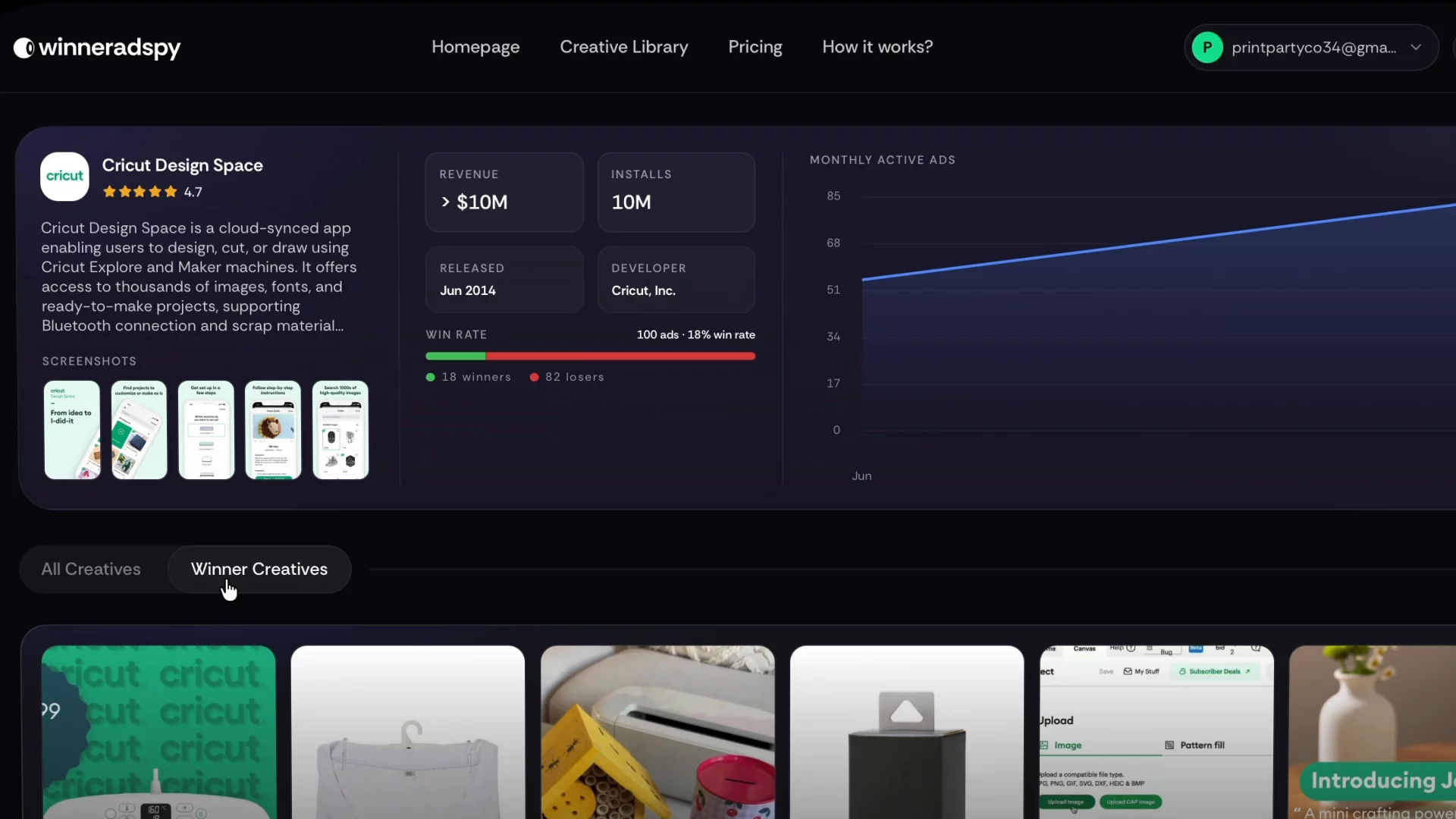Viewport: 1456px width, 819px height.
Task: Click the blue Monthly Active Ads chart line
Action: coord(1159,241)
